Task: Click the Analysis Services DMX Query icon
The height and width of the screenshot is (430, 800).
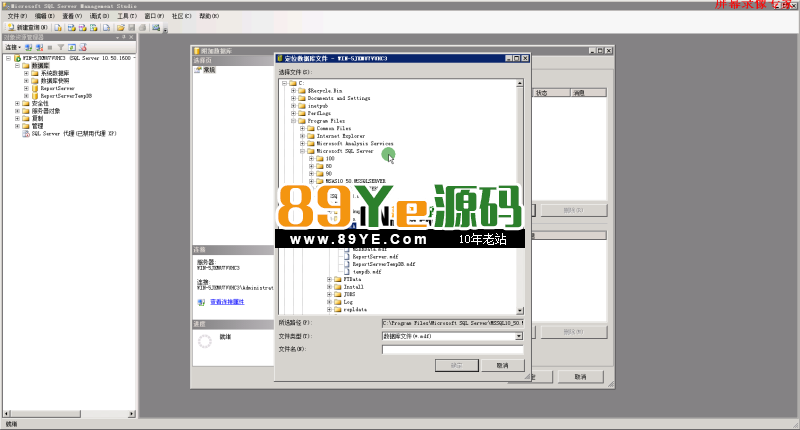Action: (x=83, y=28)
